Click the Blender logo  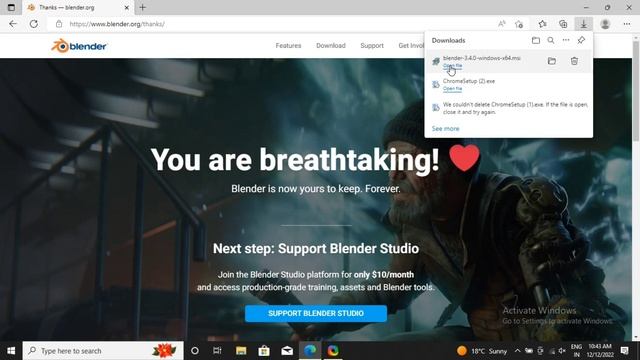click(x=79, y=46)
